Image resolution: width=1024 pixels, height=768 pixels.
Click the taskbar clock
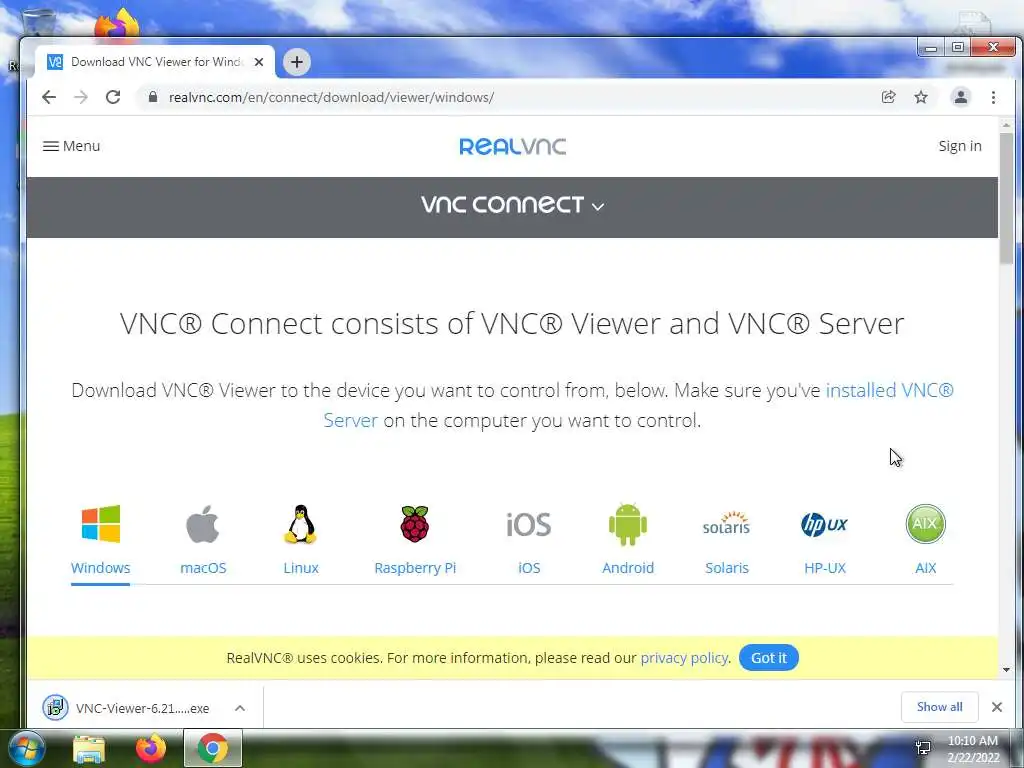point(973,749)
